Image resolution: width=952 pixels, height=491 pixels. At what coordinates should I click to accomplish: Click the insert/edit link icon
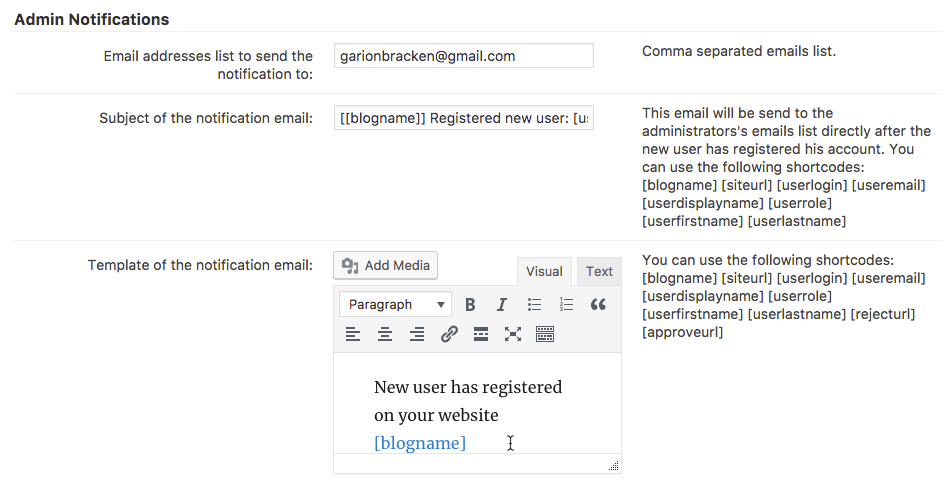coord(449,335)
